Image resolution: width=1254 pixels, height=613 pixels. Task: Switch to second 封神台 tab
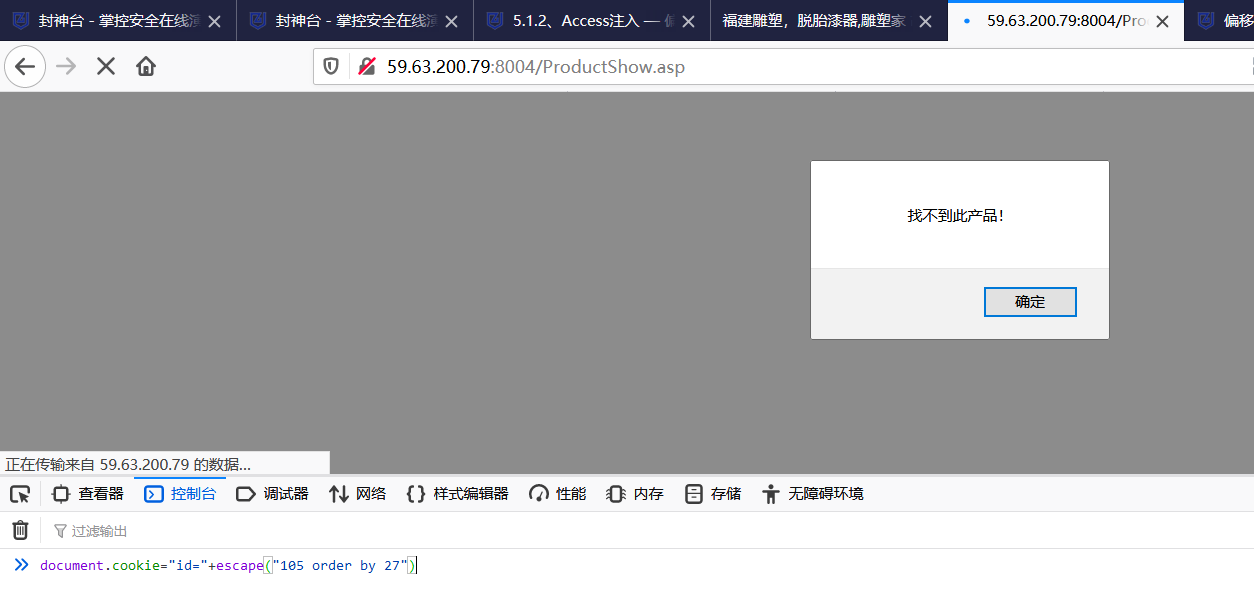coord(355,21)
